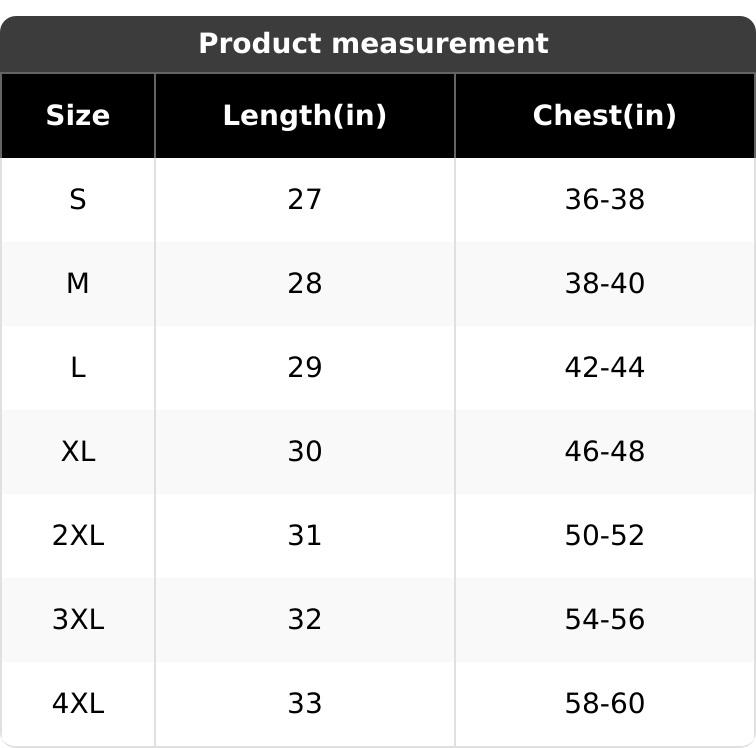756x748 pixels.
Task: Select the length value 31
Action: [x=304, y=536]
